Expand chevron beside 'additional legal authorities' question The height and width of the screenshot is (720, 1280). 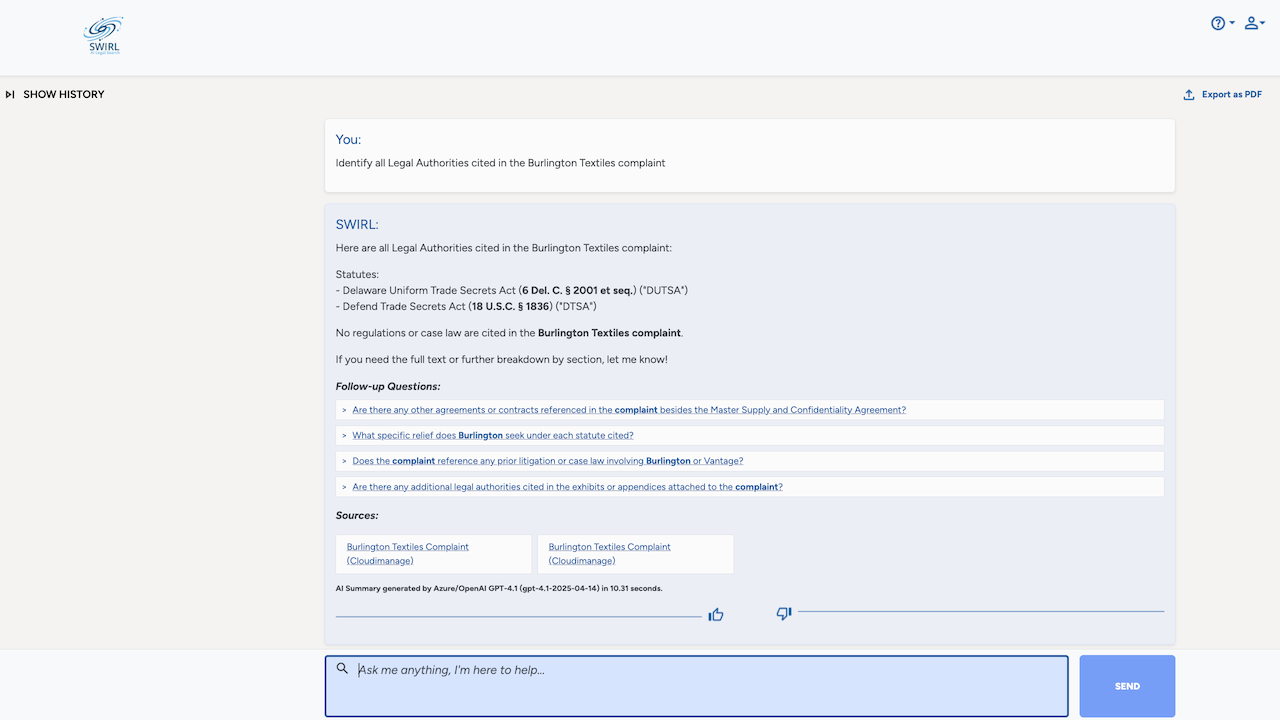click(344, 487)
